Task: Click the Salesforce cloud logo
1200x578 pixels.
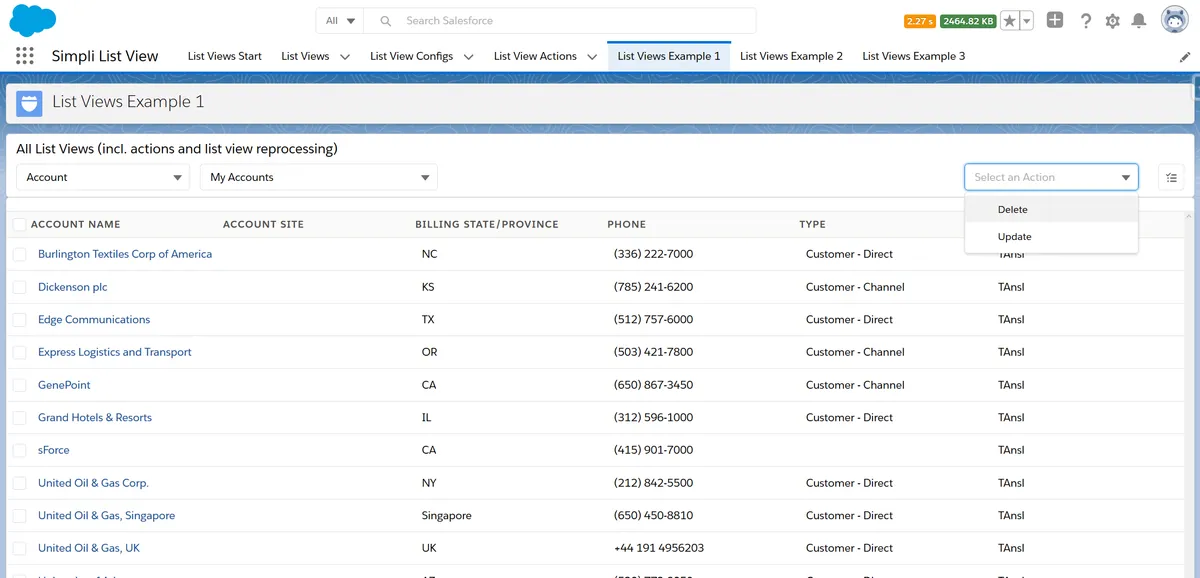Action: pyautogui.click(x=33, y=20)
